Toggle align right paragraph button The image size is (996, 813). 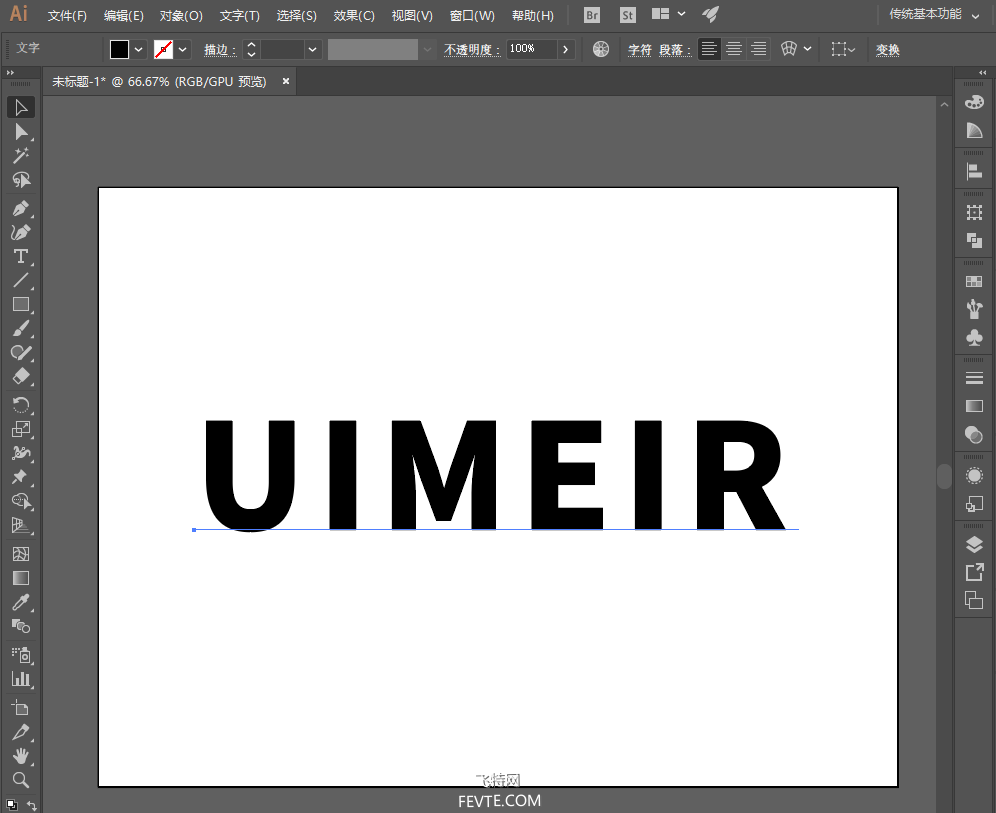[758, 49]
